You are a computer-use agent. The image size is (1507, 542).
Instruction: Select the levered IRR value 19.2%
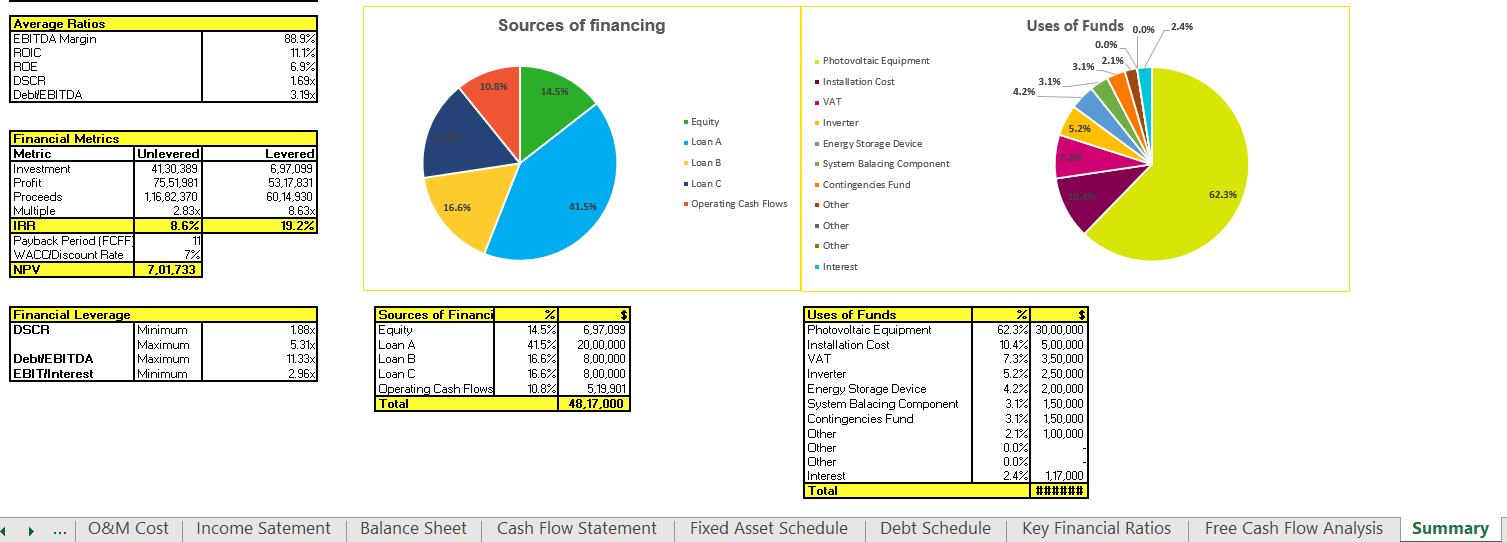260,226
